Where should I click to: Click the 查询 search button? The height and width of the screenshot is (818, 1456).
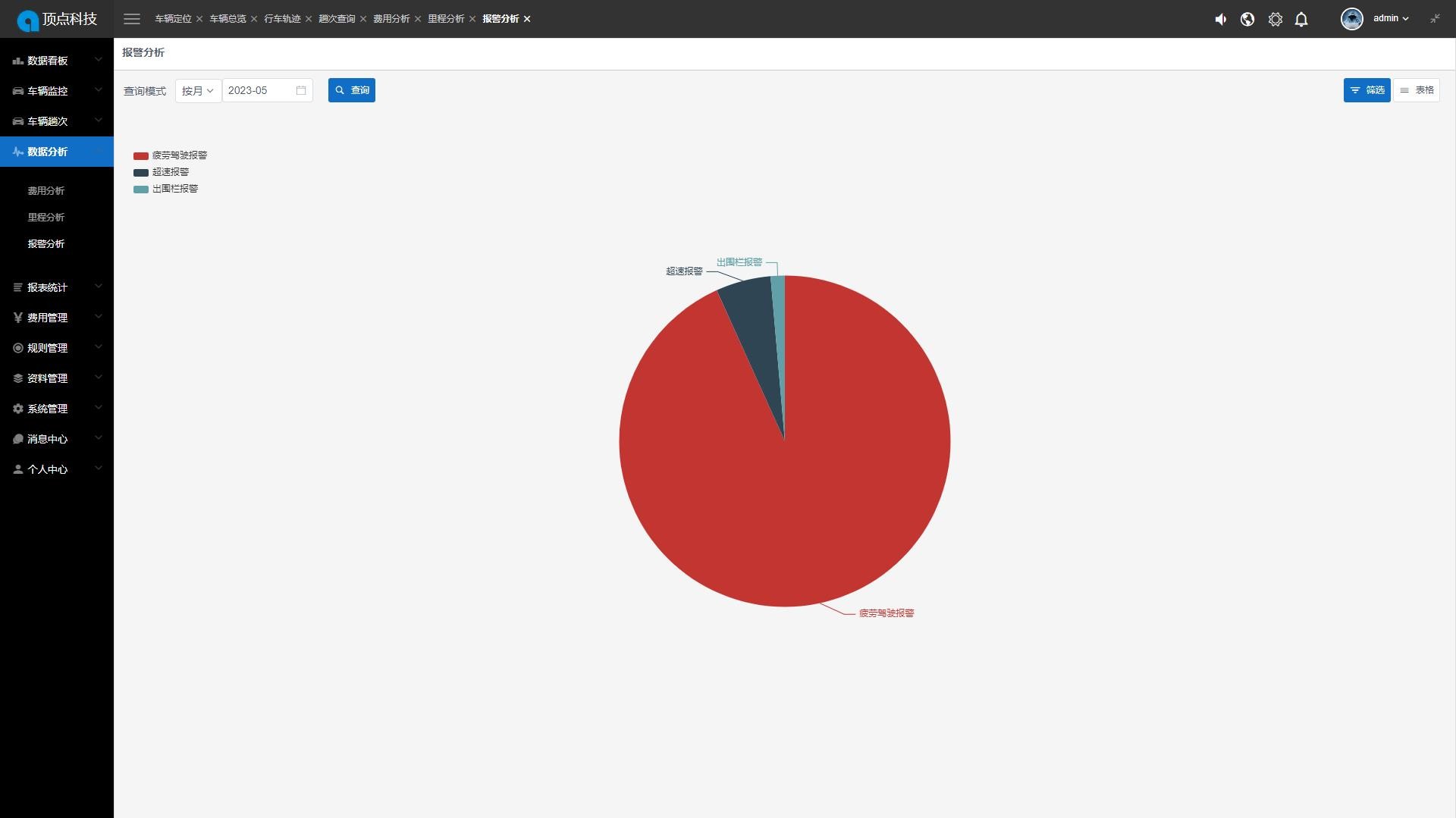(351, 90)
